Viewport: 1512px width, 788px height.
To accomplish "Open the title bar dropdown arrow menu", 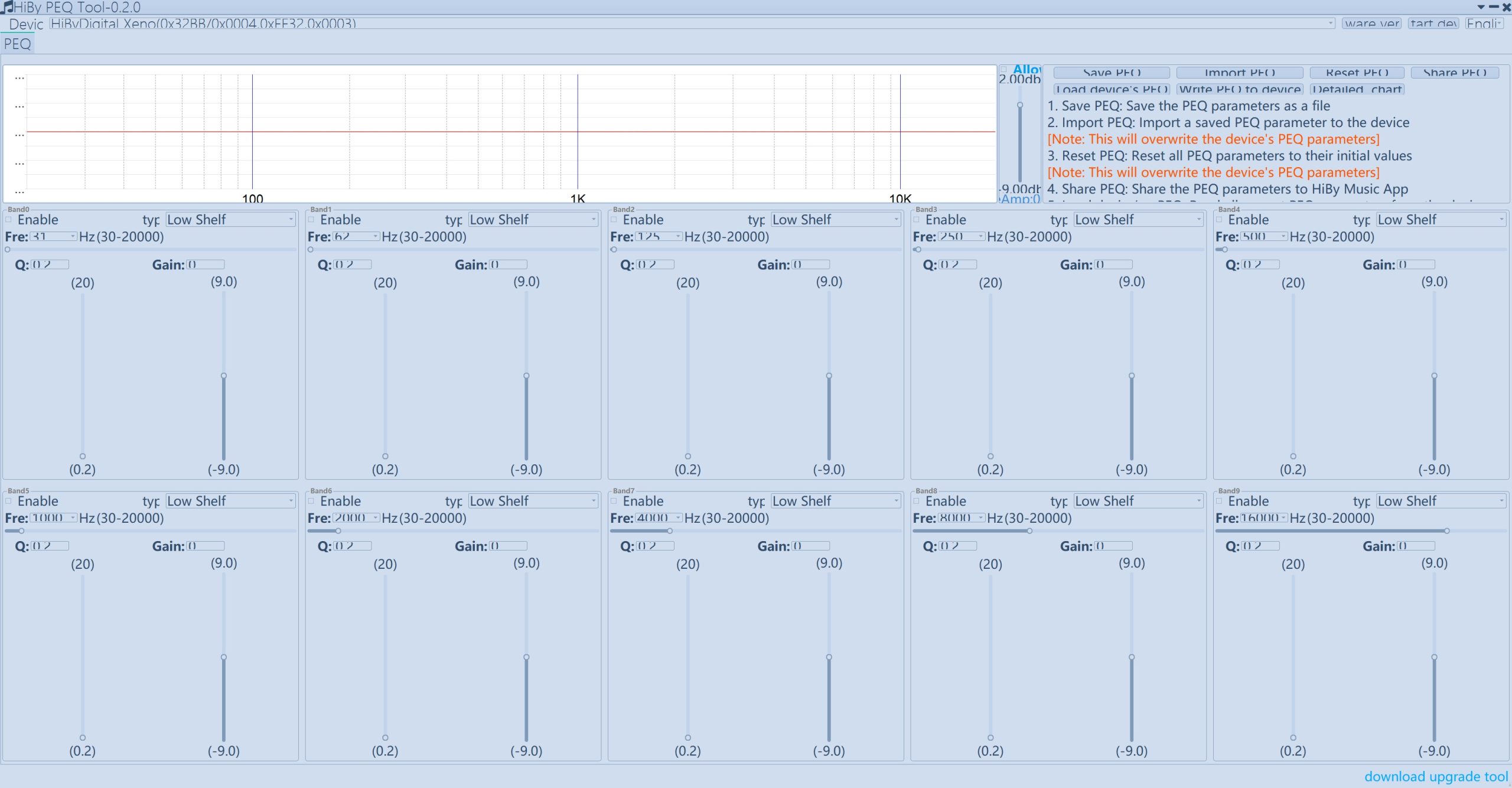I will tap(1481, 7).
